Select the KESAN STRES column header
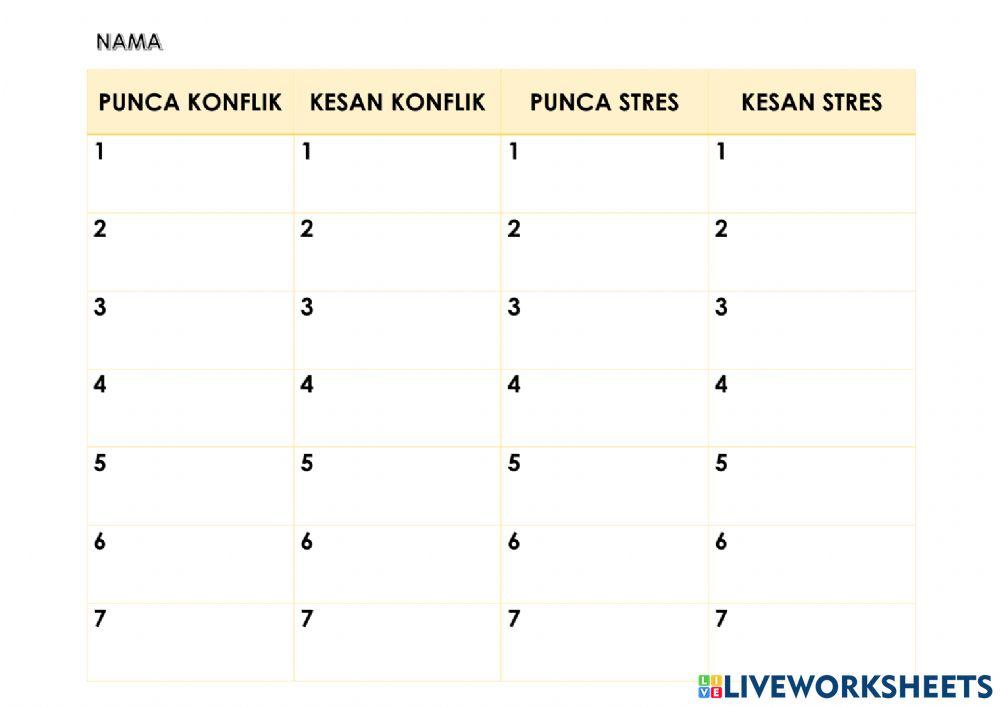This screenshot has width=1000, height=707. click(x=811, y=102)
